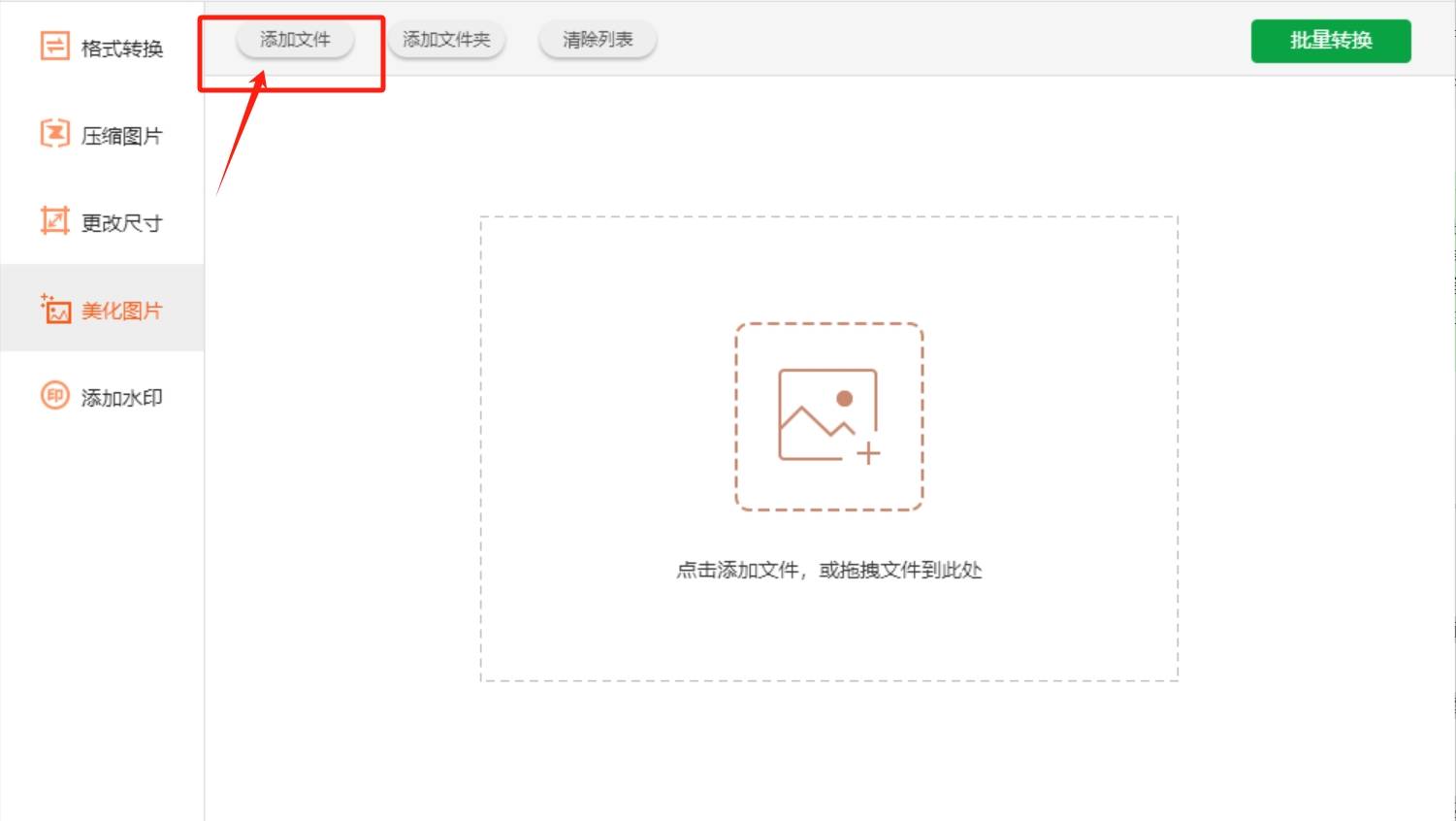1456x821 pixels.
Task: Click the 添加文件夹 button
Action: point(447,40)
